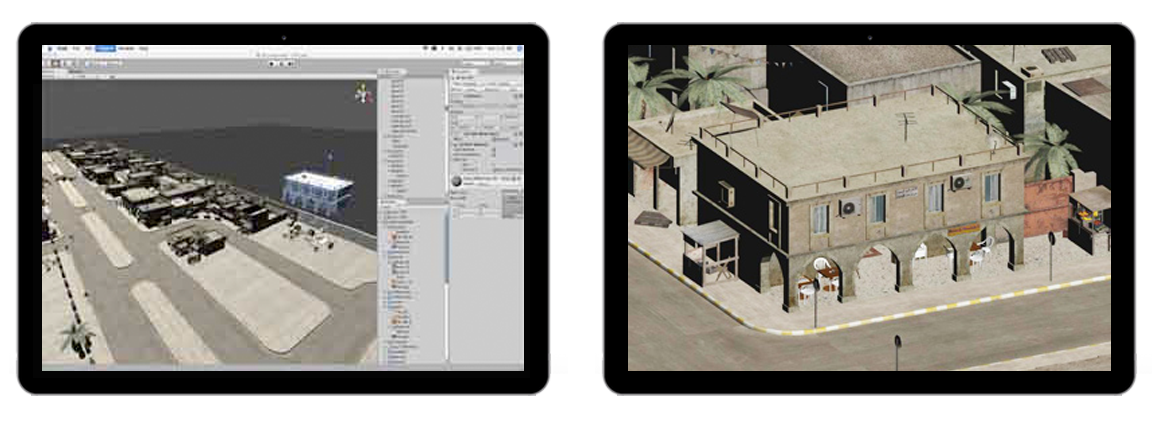
Task: Open the File menu
Action: click(x=74, y=48)
